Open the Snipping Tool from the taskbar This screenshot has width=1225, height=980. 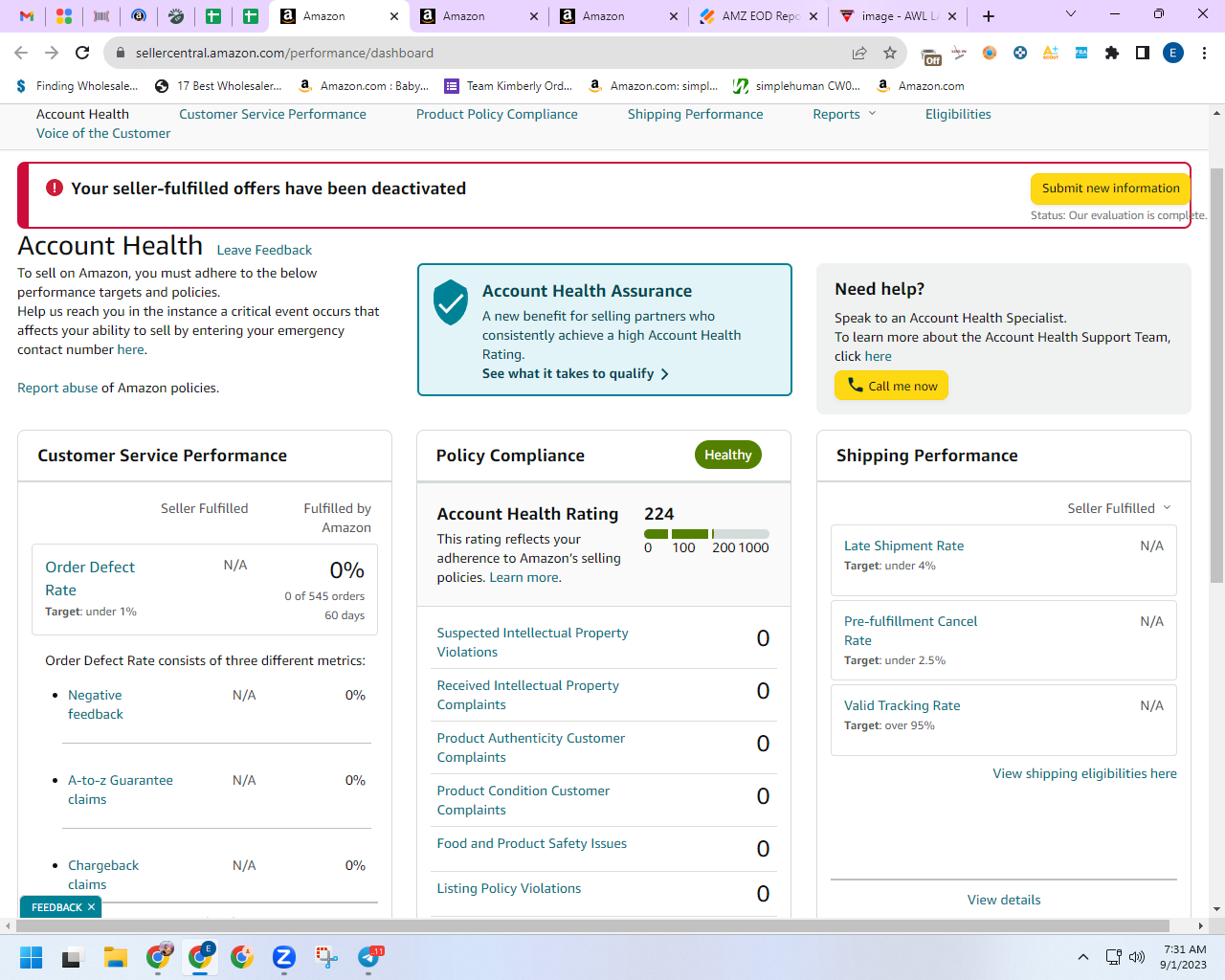[x=326, y=957]
